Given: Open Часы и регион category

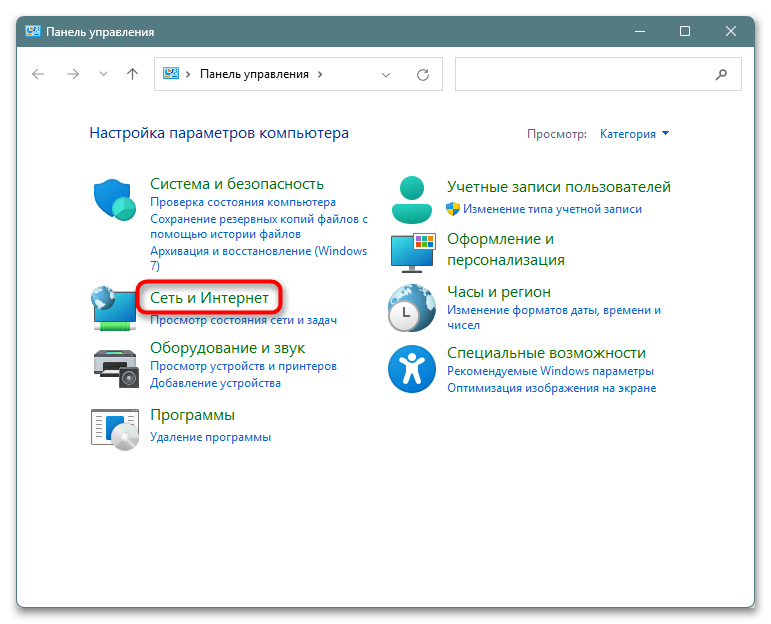Looking at the screenshot, I should (499, 292).
